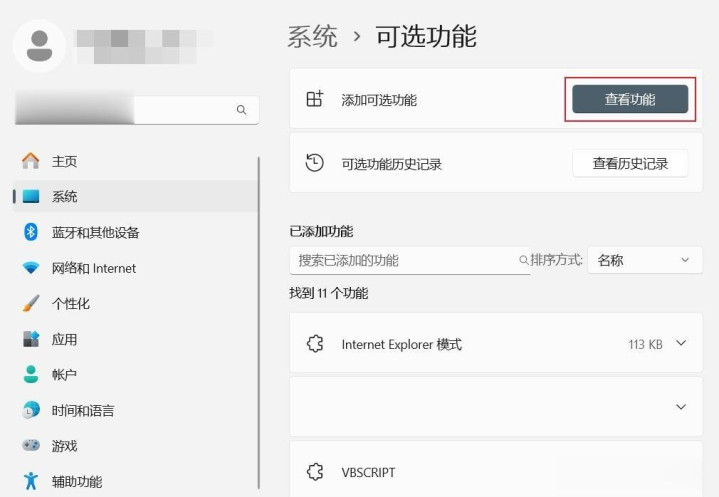Open 辅助功能 settings label
The height and width of the screenshot is (497, 719).
pyautogui.click(x=77, y=481)
